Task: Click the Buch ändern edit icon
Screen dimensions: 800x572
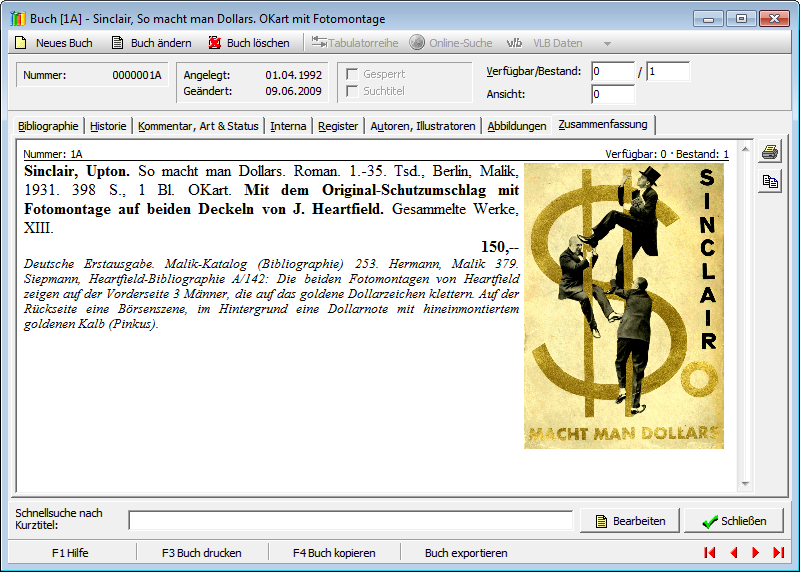Action: pos(117,43)
